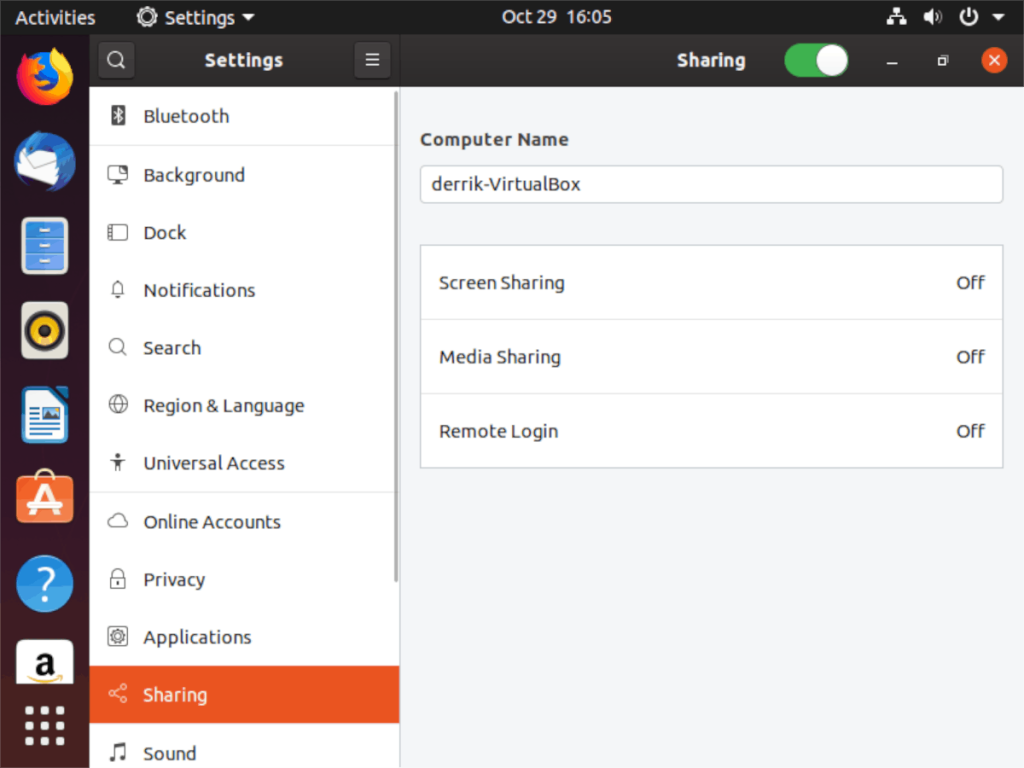Click the search icon in Settings header
Image resolution: width=1024 pixels, height=768 pixels.
tap(116, 60)
